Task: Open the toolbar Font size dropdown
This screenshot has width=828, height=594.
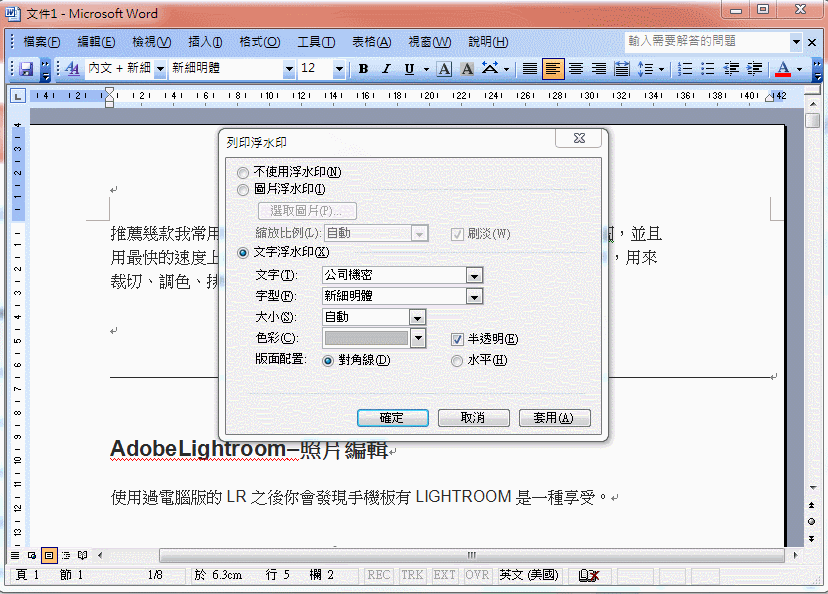Action: coord(339,69)
